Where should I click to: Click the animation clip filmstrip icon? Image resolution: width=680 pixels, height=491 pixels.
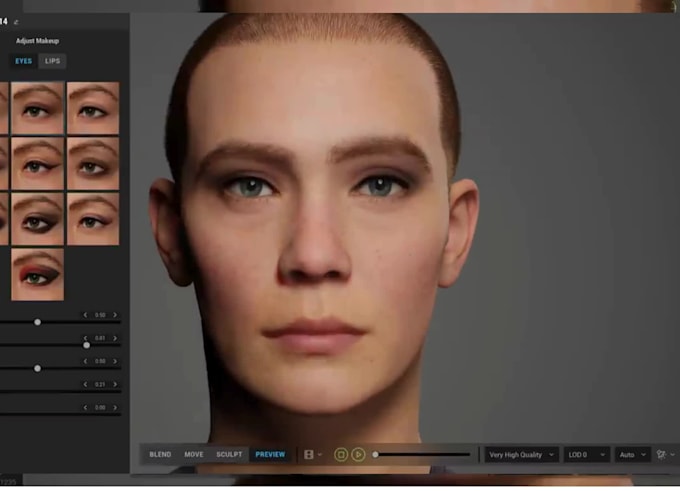(309, 455)
